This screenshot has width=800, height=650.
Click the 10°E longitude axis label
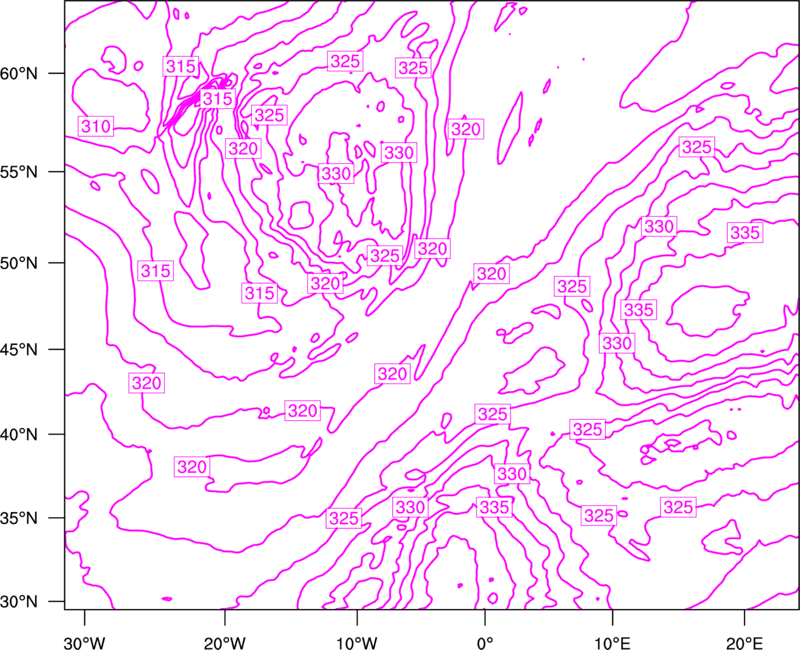tap(612, 643)
